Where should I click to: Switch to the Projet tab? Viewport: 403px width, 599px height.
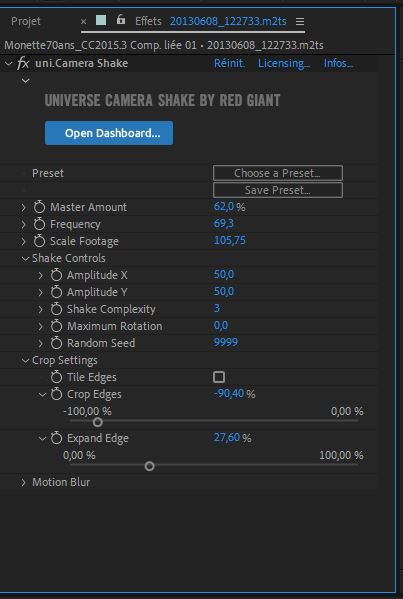coord(26,21)
